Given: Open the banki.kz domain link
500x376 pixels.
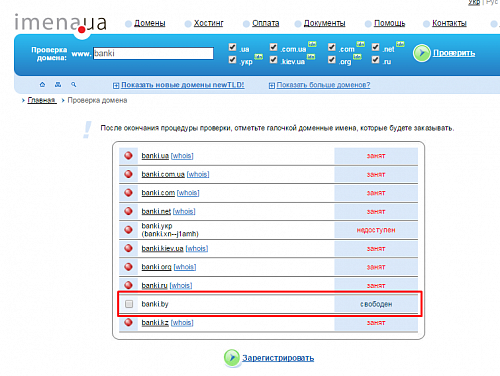Looking at the screenshot, I should coord(155,323).
